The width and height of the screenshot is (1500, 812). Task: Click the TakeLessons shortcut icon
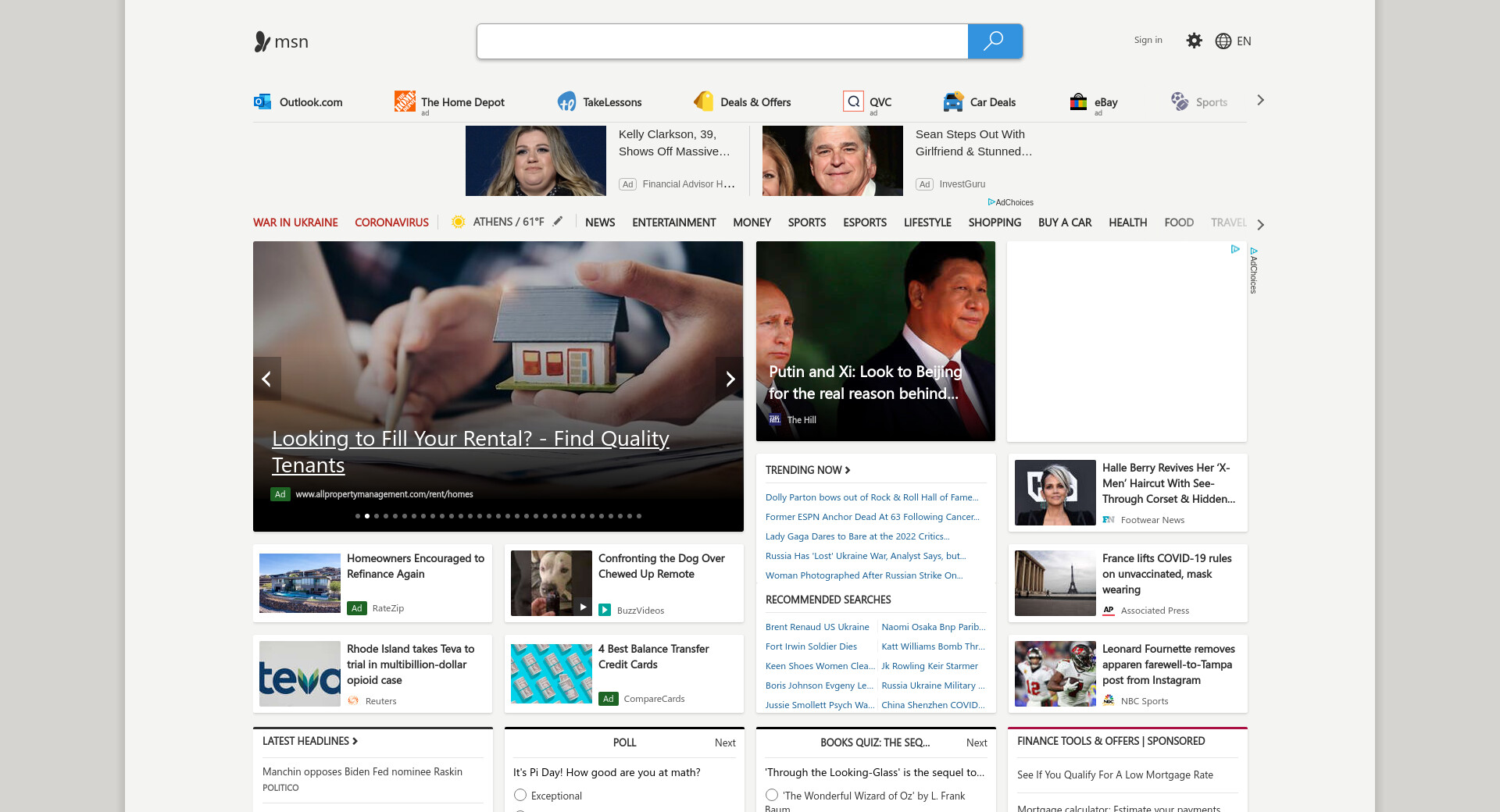click(x=566, y=101)
